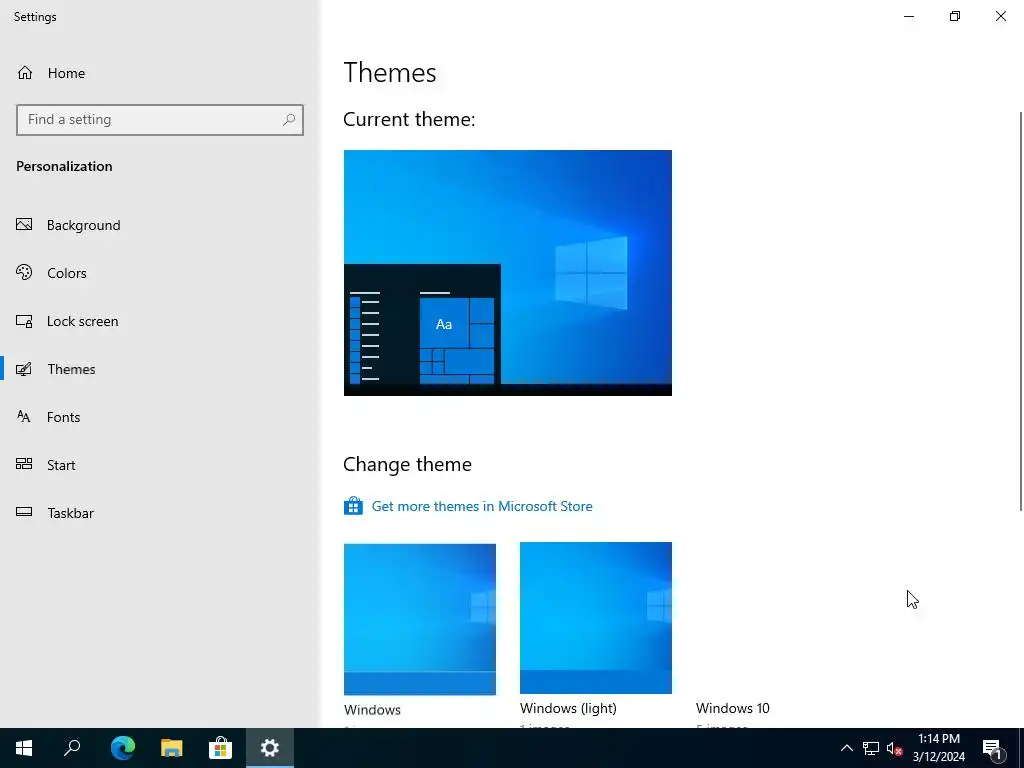The height and width of the screenshot is (768, 1024).
Task: Select the Windows 10 theme
Action: point(733,709)
